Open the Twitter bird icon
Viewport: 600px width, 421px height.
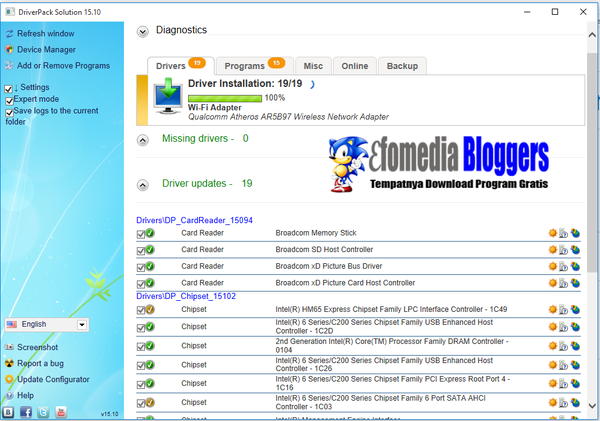(43, 412)
